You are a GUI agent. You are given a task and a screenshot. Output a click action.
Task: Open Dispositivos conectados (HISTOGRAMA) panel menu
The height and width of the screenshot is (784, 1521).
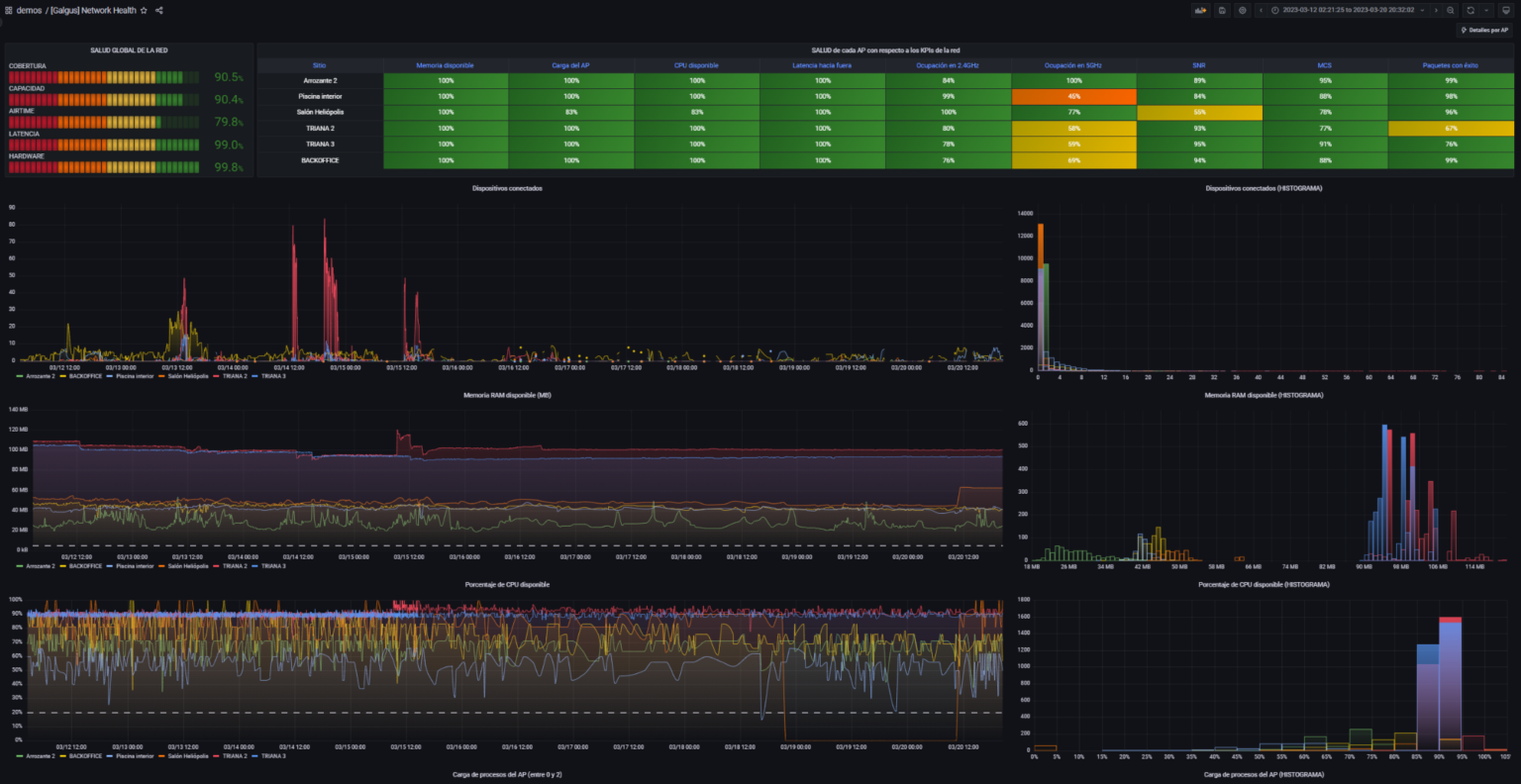[1264, 188]
